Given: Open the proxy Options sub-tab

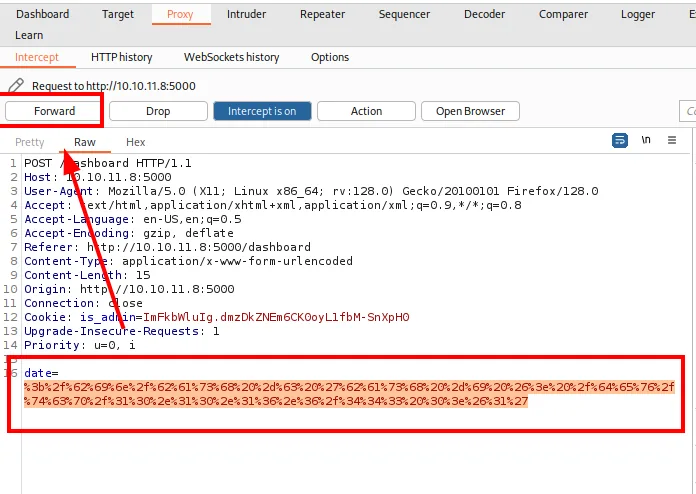Looking at the screenshot, I should (x=330, y=57).
